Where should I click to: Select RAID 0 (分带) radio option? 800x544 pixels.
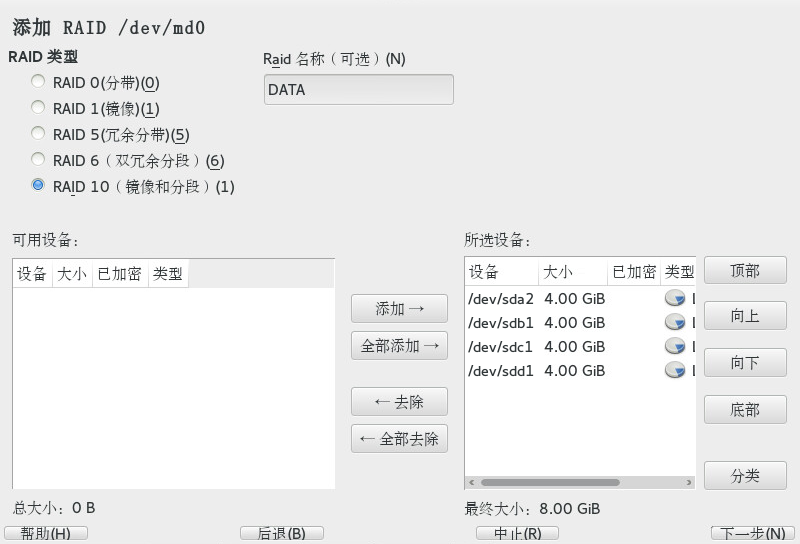[38, 82]
